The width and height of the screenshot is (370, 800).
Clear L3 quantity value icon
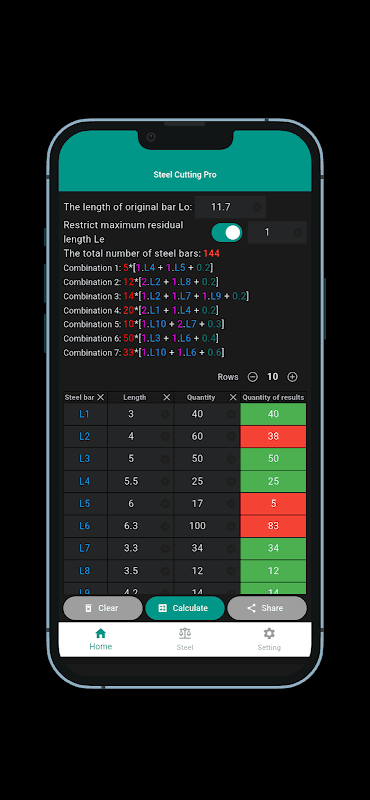(231, 459)
